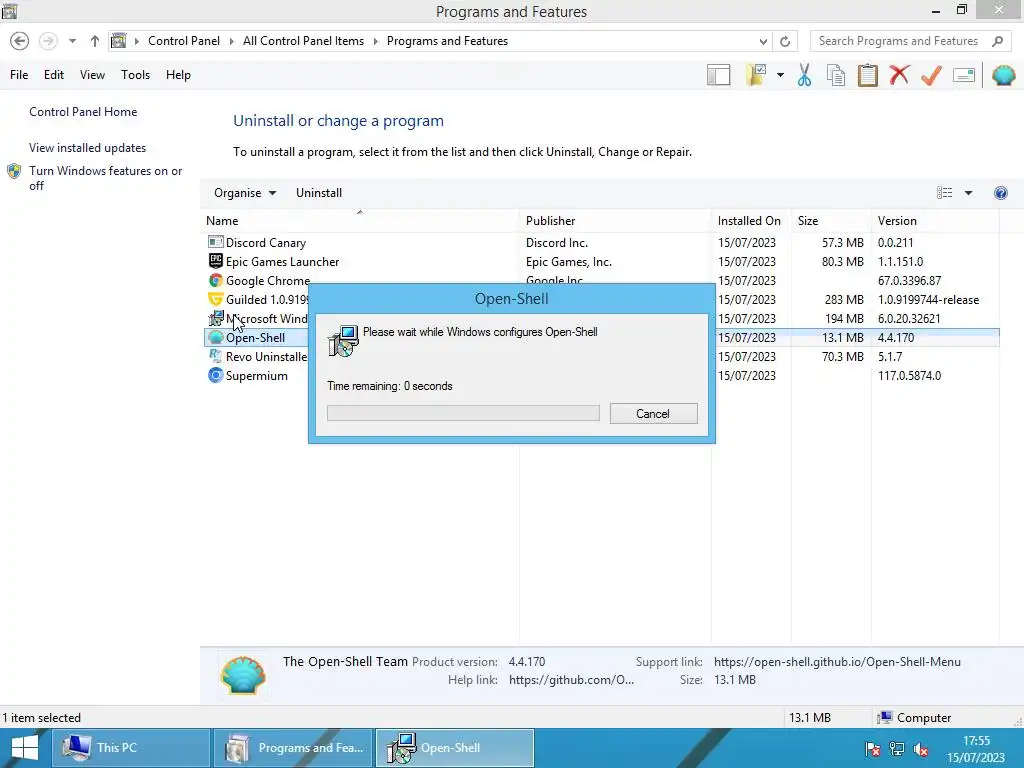Expand dropdown next to folder toolbar icon
Image resolution: width=1024 pixels, height=768 pixels.
pos(780,75)
